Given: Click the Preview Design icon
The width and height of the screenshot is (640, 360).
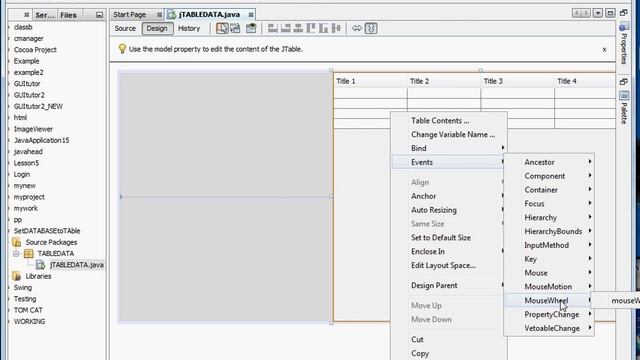Looking at the screenshot, I should 251,28.
